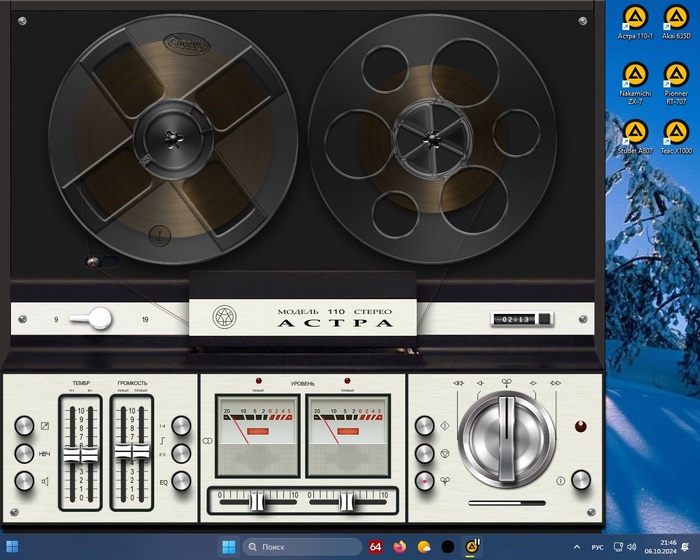
Task: Adjust the ГРОМКОСТЬ left channel fader
Action: [x=123, y=451]
